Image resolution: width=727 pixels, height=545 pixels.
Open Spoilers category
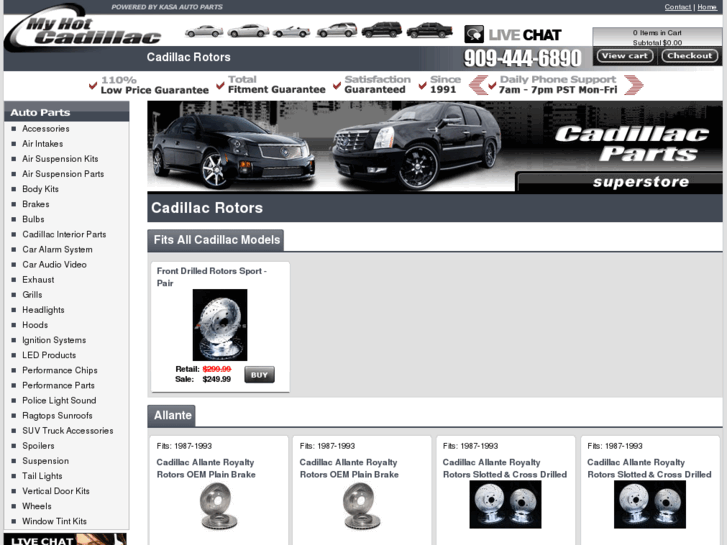pyautogui.click(x=38, y=446)
